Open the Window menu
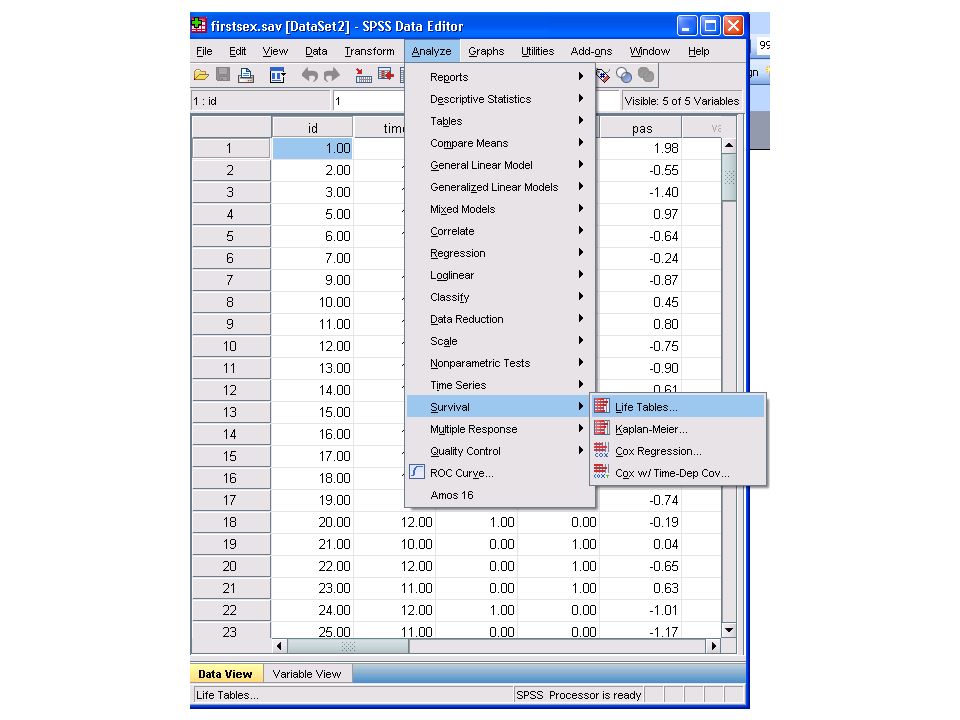 650,51
